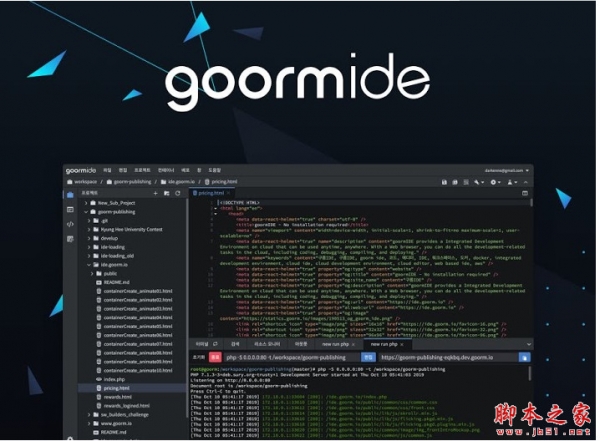Toggle editor layout icon at editor top-right
The width and height of the screenshot is (600, 441).
point(525,193)
